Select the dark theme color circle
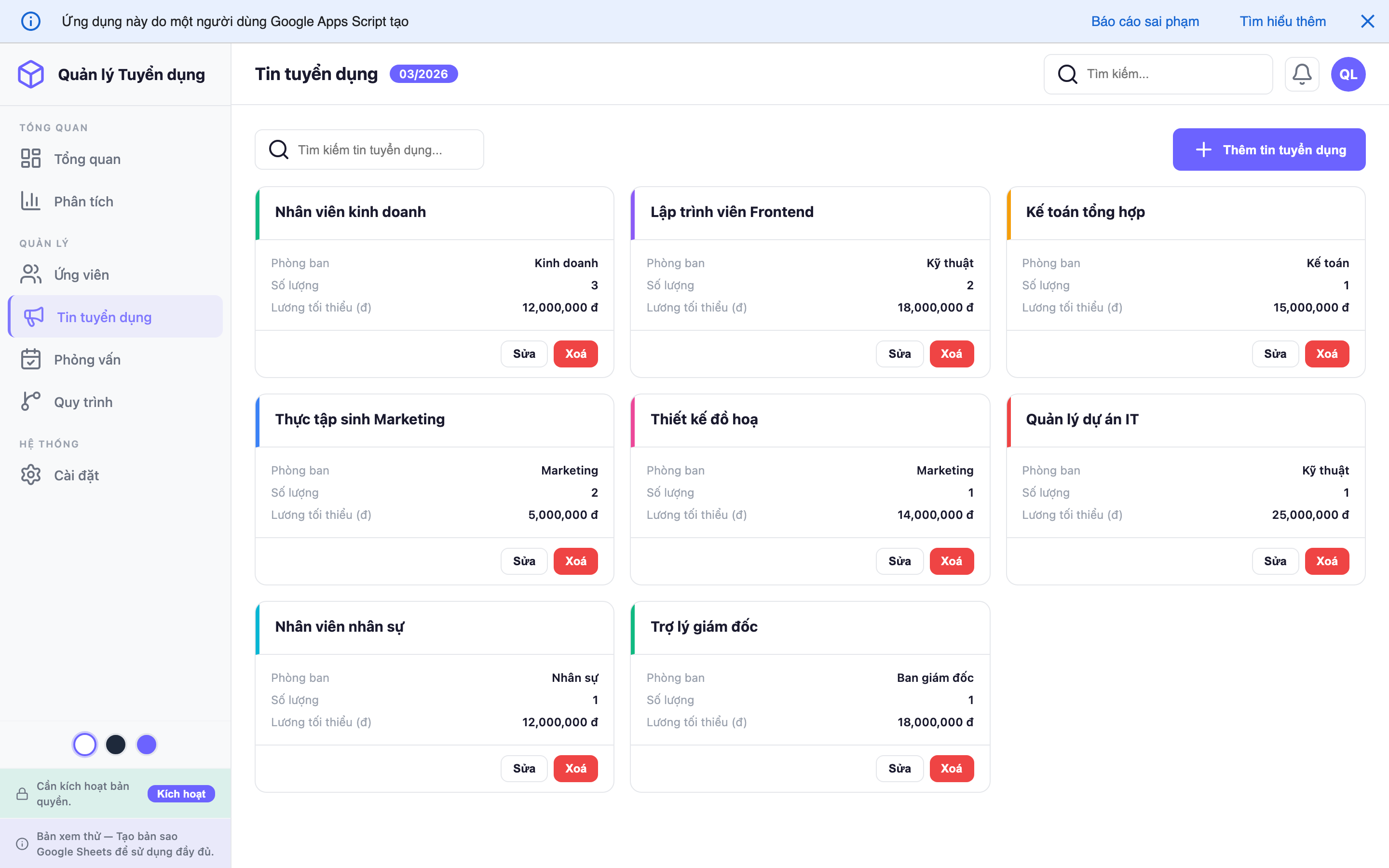The height and width of the screenshot is (868, 1389). 116,744
